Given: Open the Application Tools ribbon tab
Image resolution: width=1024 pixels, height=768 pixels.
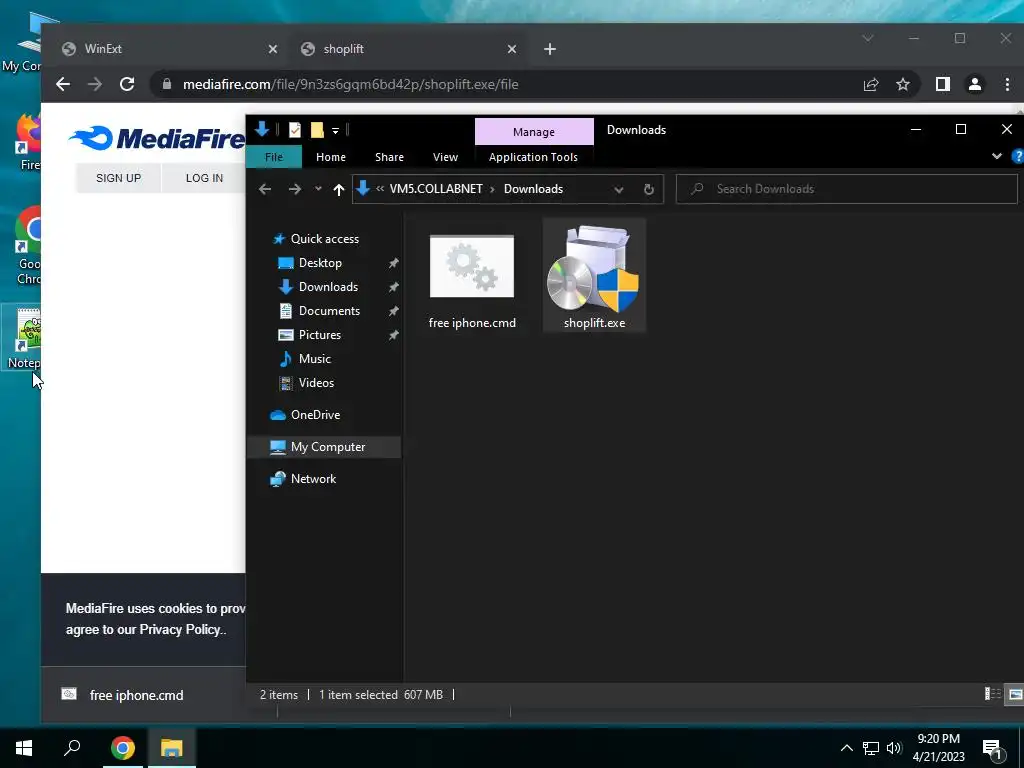Looking at the screenshot, I should 533,157.
